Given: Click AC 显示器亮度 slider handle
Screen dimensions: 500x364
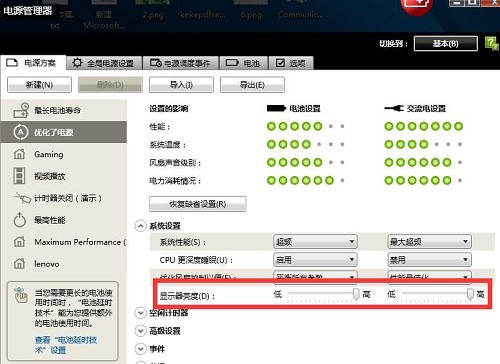Looking at the screenshot, I should (470, 294).
